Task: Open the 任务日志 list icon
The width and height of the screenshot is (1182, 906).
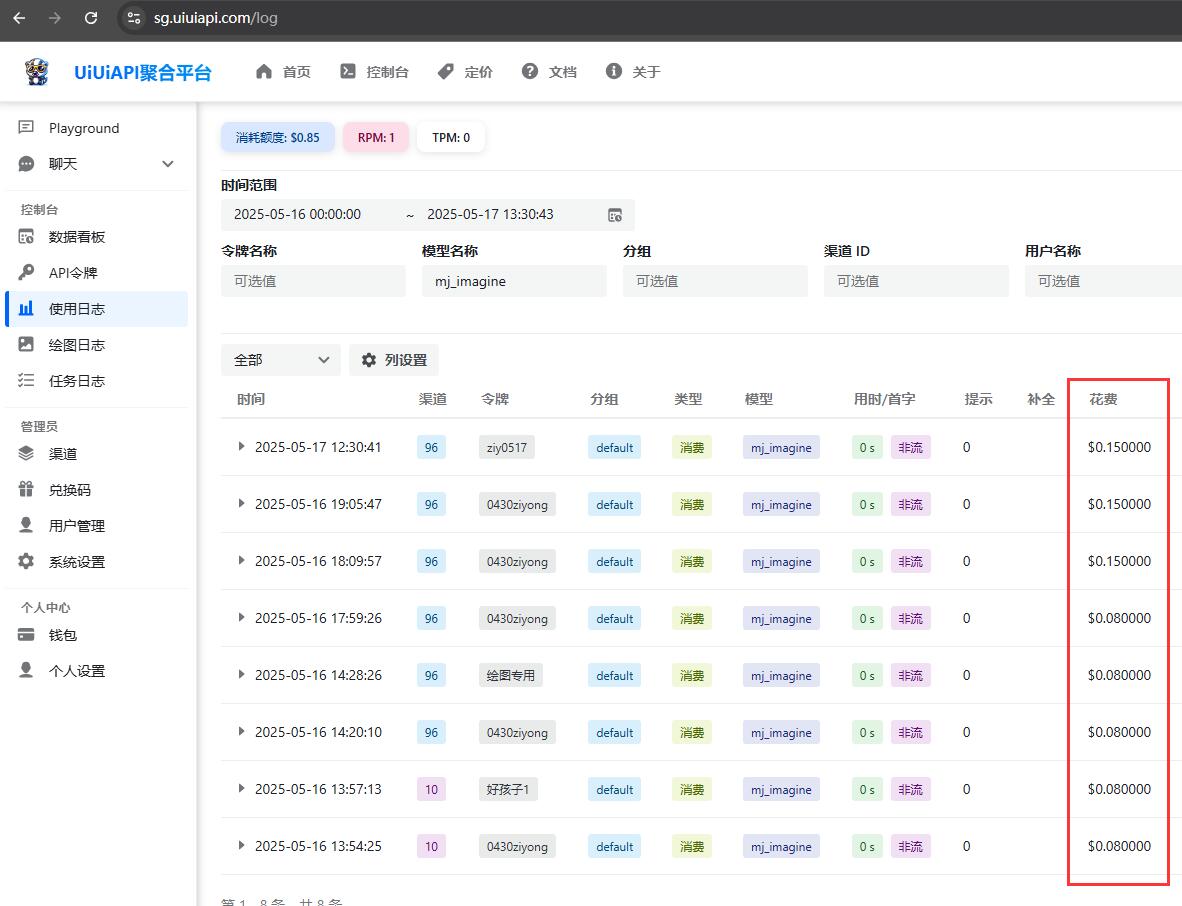Action: pos(26,381)
